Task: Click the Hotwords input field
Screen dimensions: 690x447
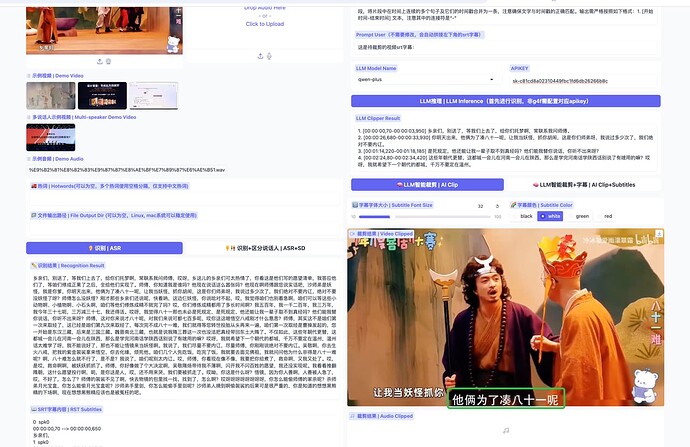Action: coord(184,199)
